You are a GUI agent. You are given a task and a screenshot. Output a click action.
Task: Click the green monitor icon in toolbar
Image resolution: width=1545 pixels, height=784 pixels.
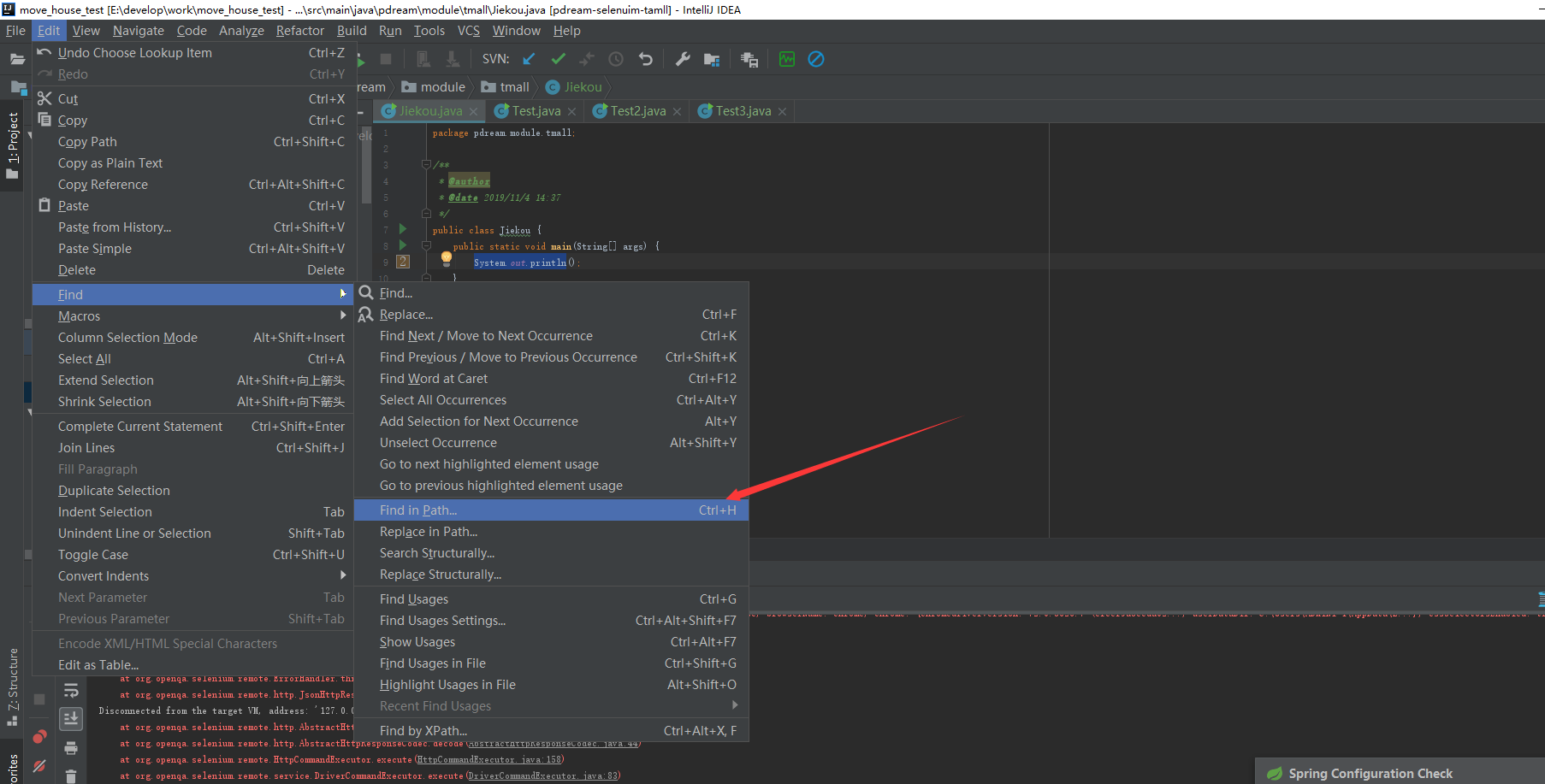pyautogui.click(x=787, y=59)
